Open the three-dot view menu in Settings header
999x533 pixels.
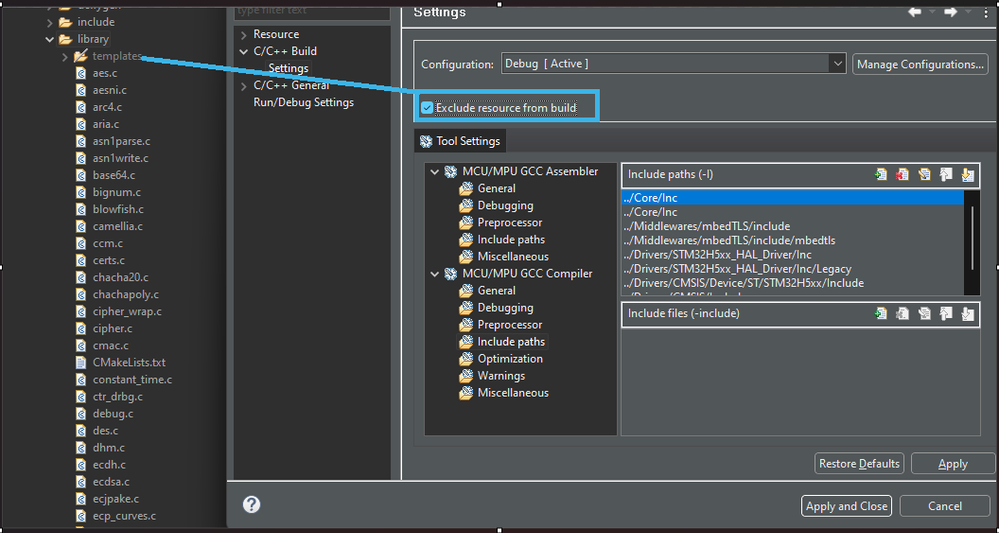tap(986, 12)
